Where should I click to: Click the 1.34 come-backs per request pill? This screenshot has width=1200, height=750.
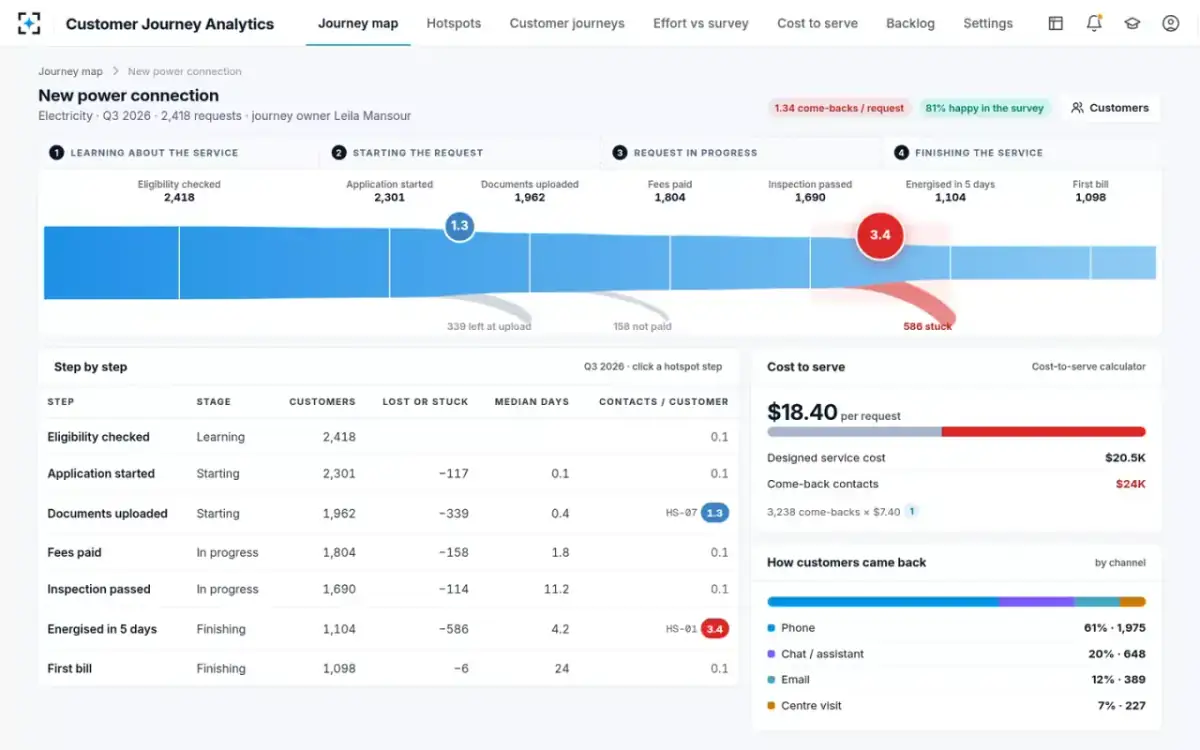coord(838,108)
